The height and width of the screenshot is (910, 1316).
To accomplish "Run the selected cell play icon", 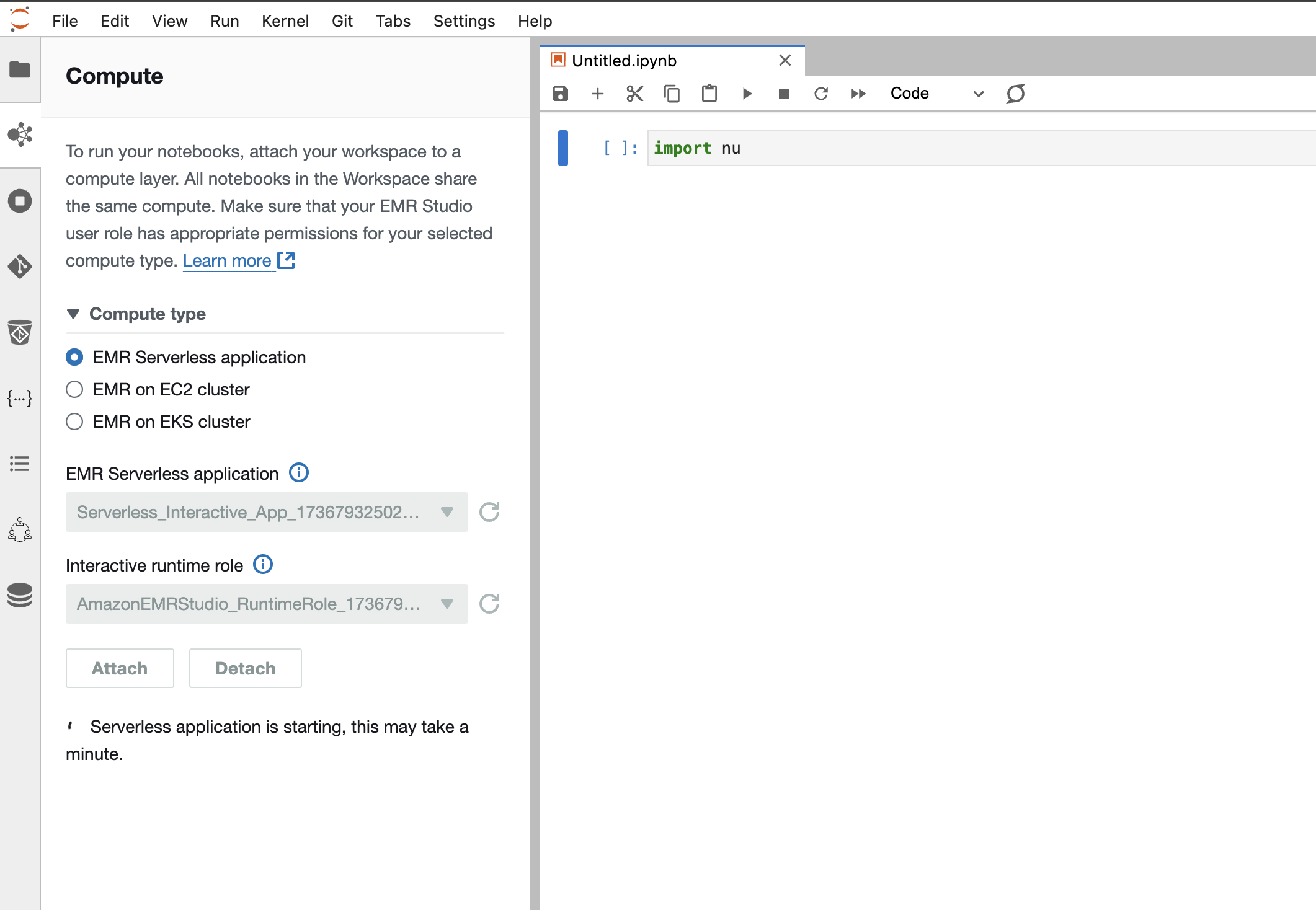I will click(747, 94).
